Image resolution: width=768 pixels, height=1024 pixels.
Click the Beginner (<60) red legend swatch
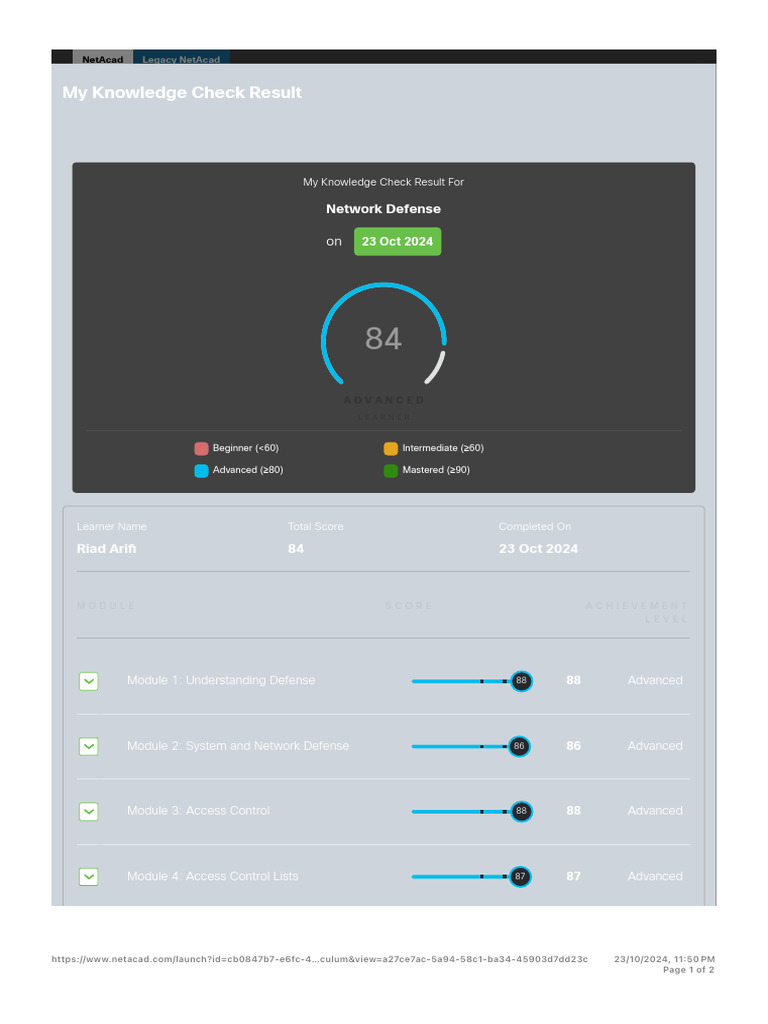(x=201, y=449)
